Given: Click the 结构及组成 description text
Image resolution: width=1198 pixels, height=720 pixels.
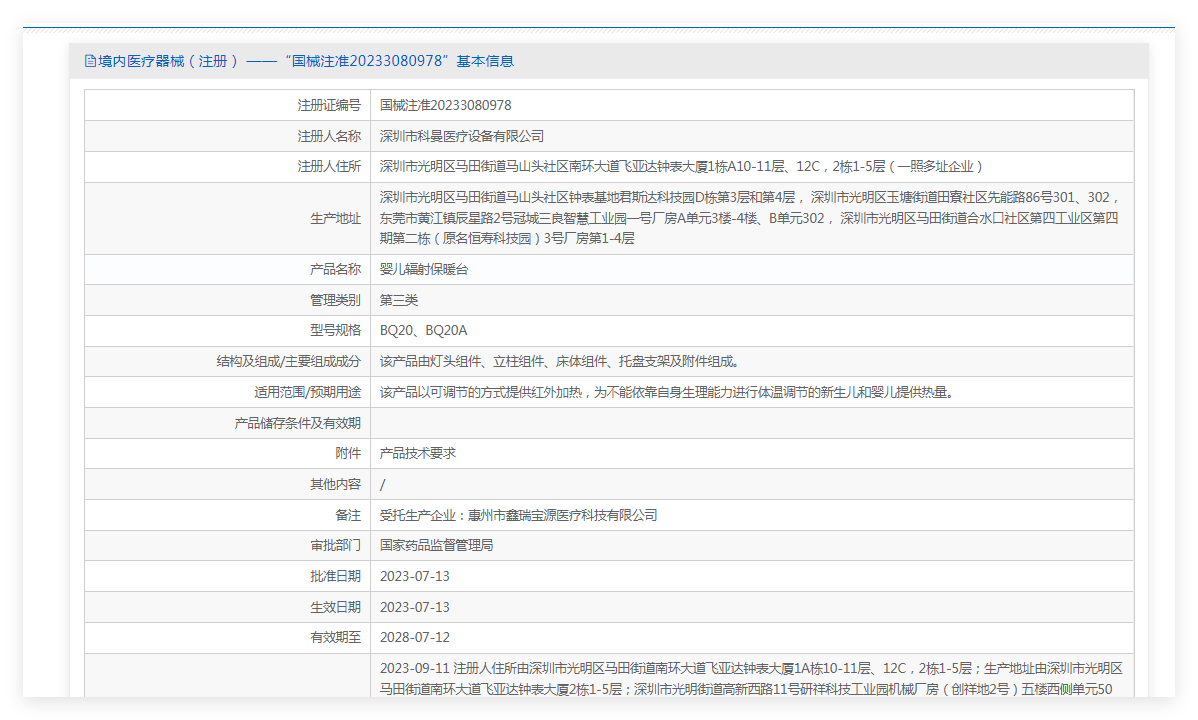Looking at the screenshot, I should (x=560, y=362).
